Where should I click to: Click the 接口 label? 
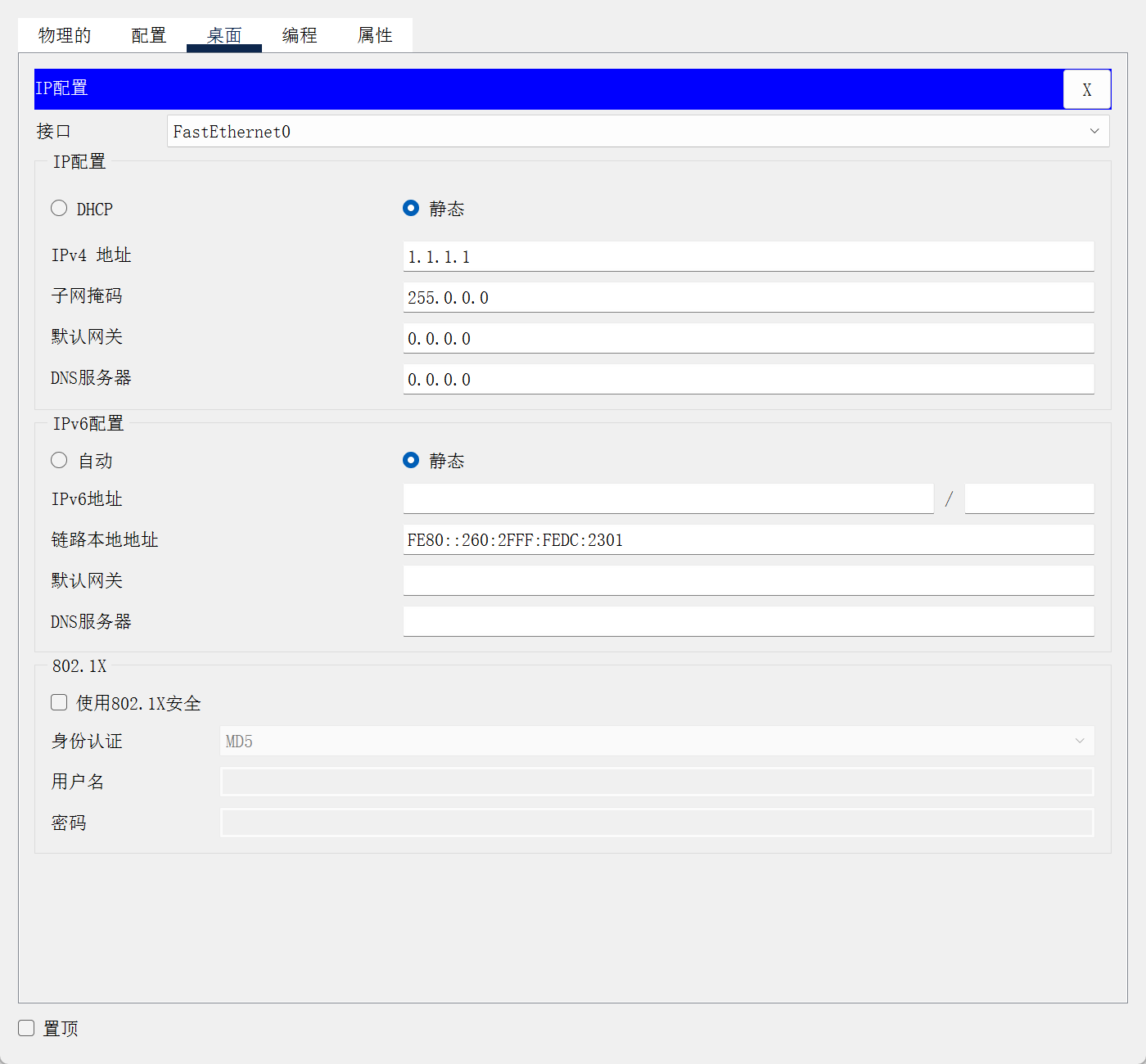click(54, 131)
